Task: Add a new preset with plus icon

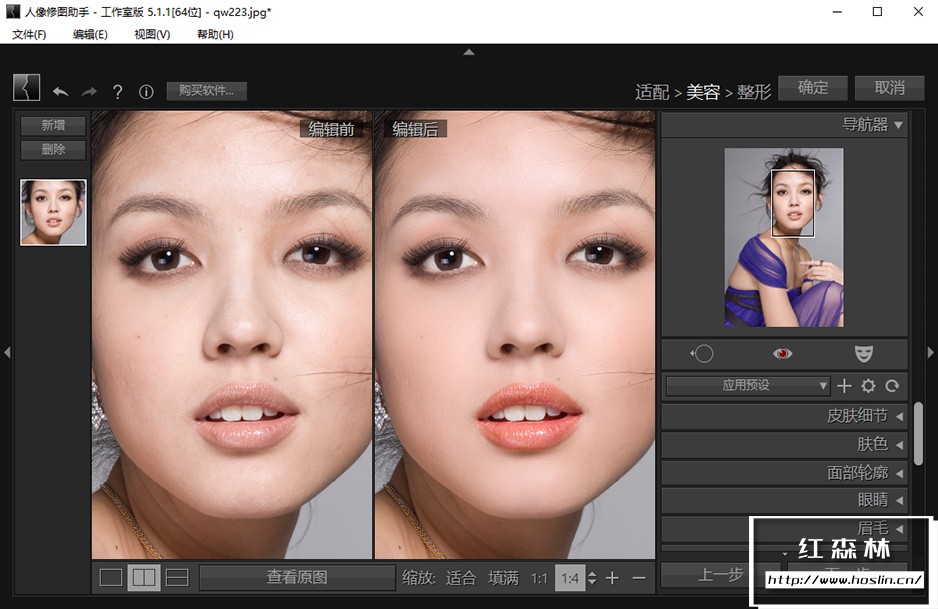Action: point(844,386)
